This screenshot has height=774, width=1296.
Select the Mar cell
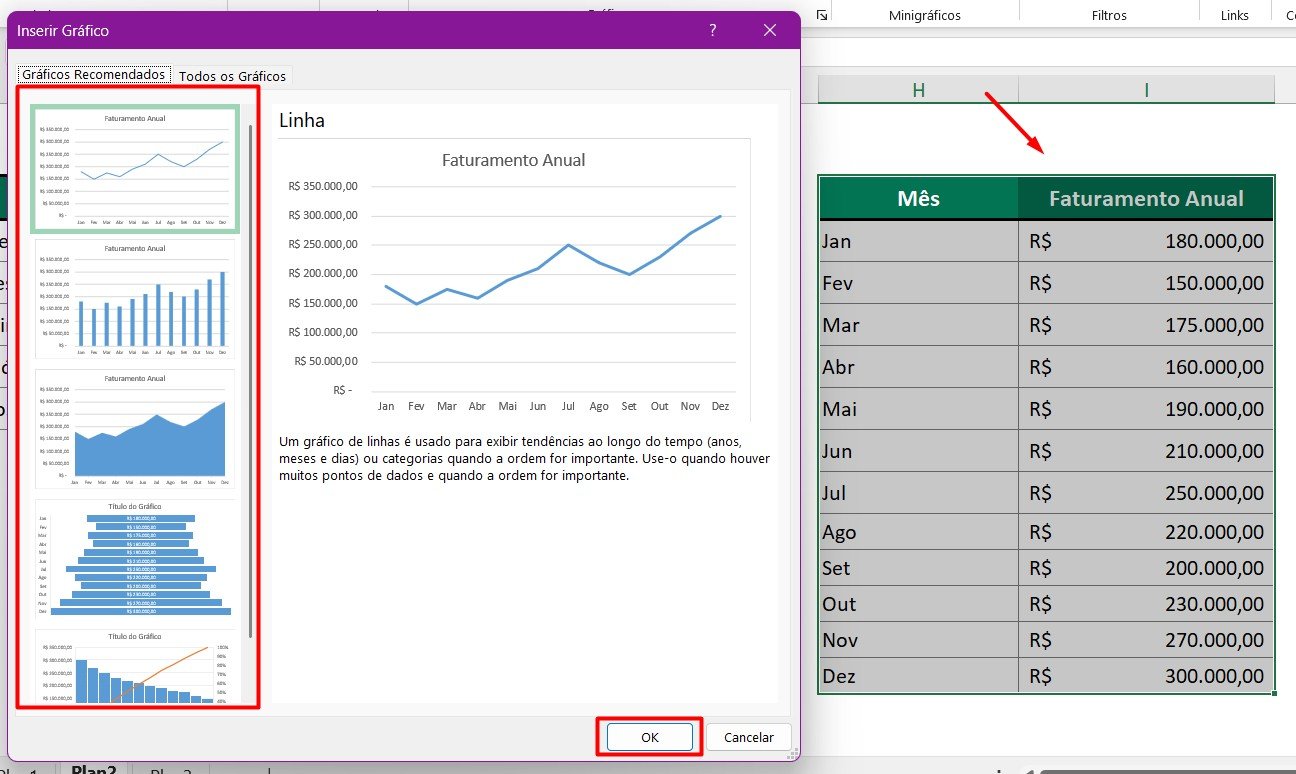tap(918, 325)
